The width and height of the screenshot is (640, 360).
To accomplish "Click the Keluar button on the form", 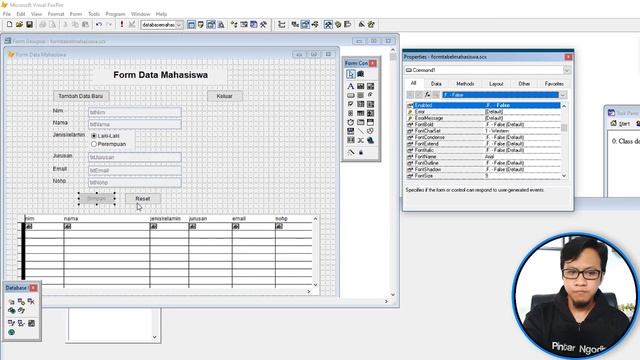I will point(224,96).
